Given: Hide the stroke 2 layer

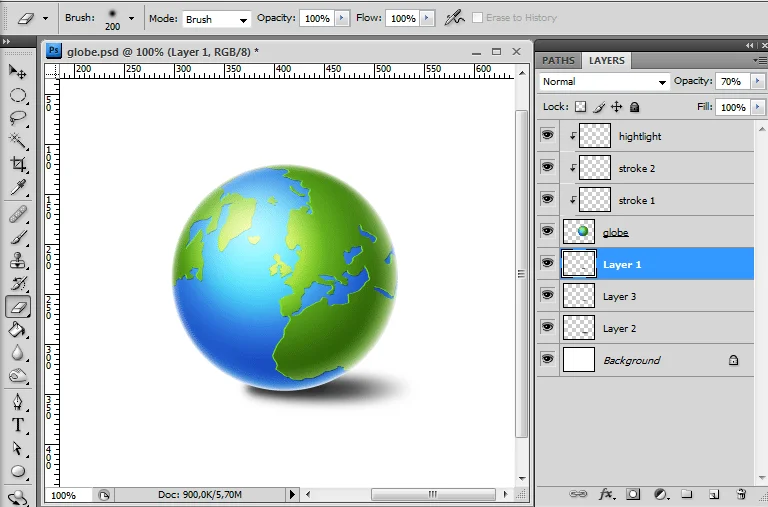Looking at the screenshot, I should pyautogui.click(x=548, y=167).
